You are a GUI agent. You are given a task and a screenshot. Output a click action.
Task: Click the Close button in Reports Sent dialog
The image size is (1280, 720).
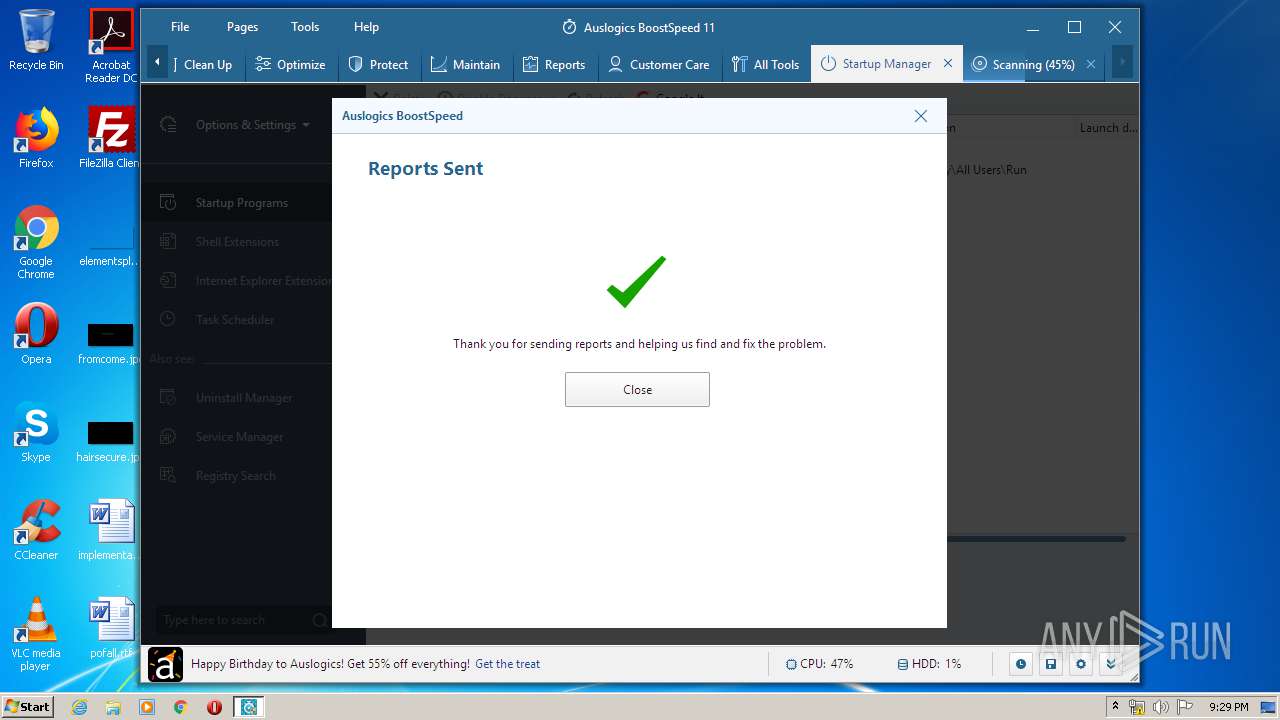pyautogui.click(x=637, y=390)
